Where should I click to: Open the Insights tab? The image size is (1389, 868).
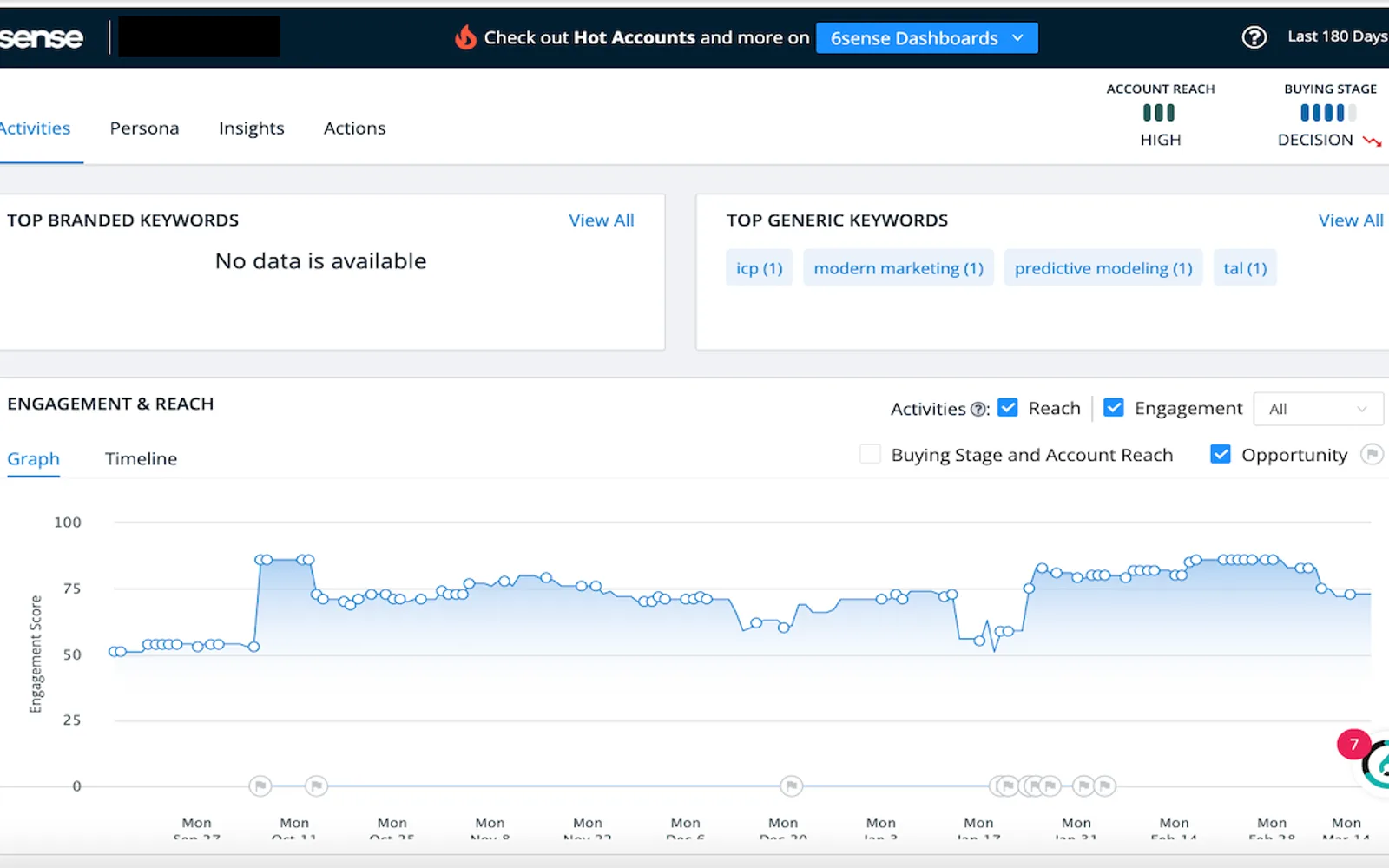click(252, 128)
